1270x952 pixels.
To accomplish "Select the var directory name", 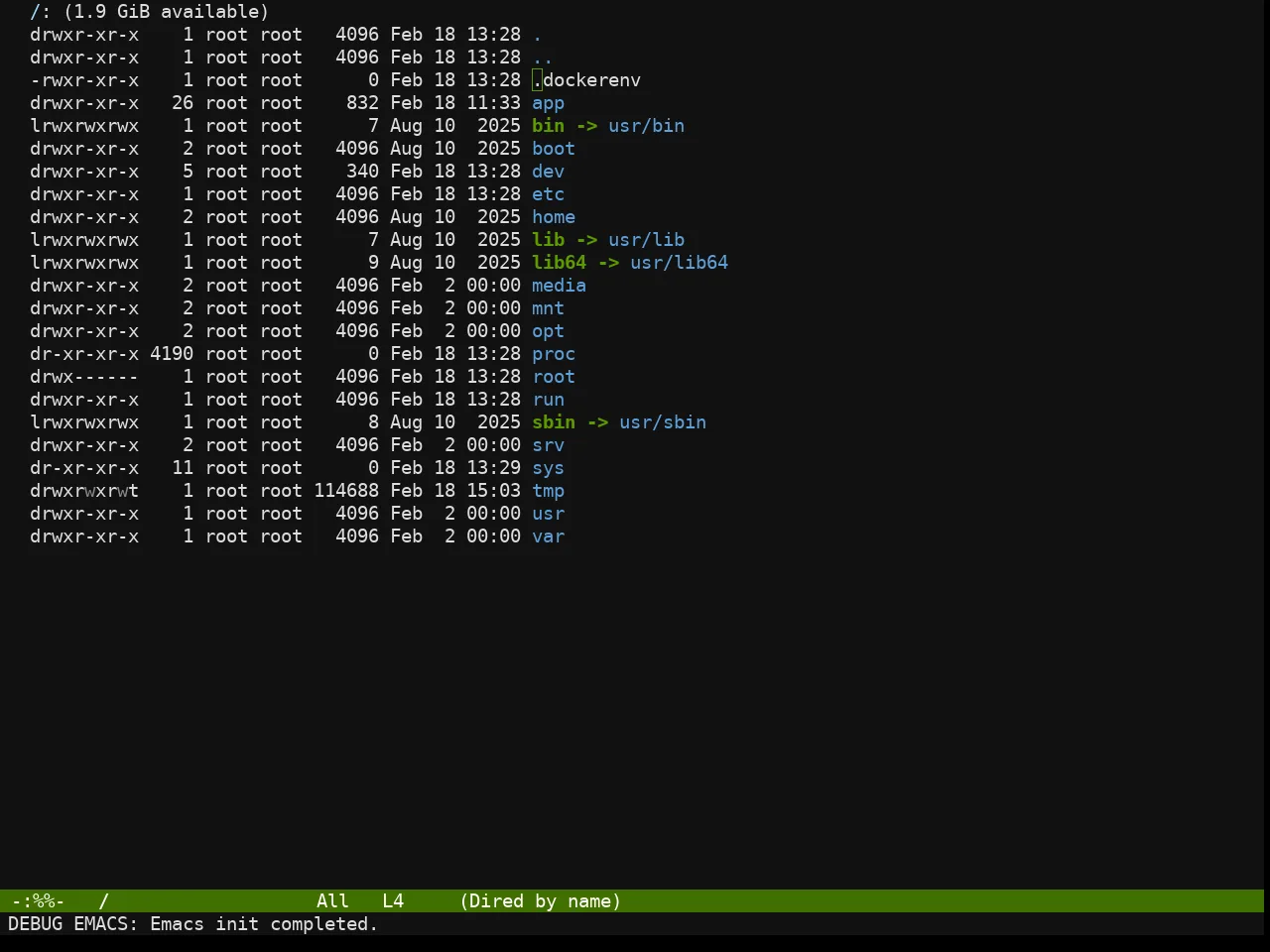I will coord(548,536).
